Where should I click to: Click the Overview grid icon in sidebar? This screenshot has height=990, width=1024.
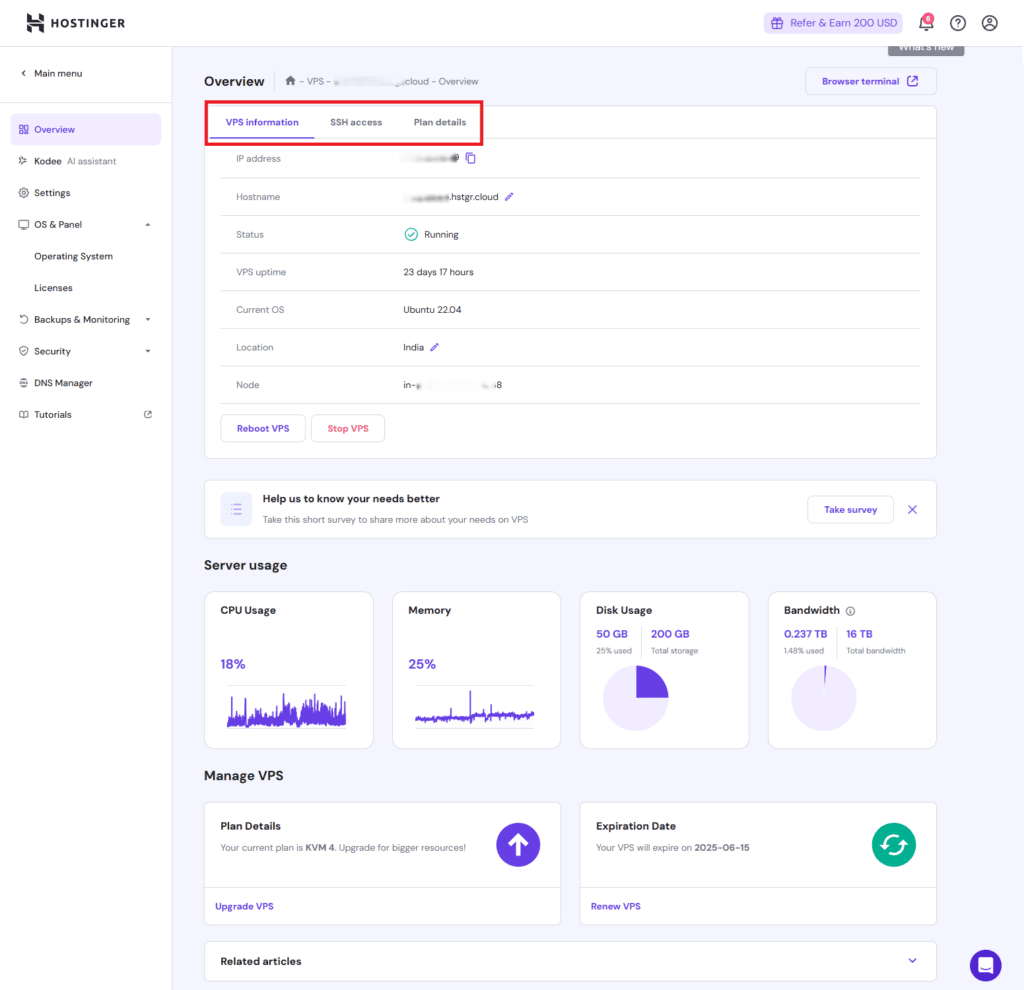(x=24, y=129)
